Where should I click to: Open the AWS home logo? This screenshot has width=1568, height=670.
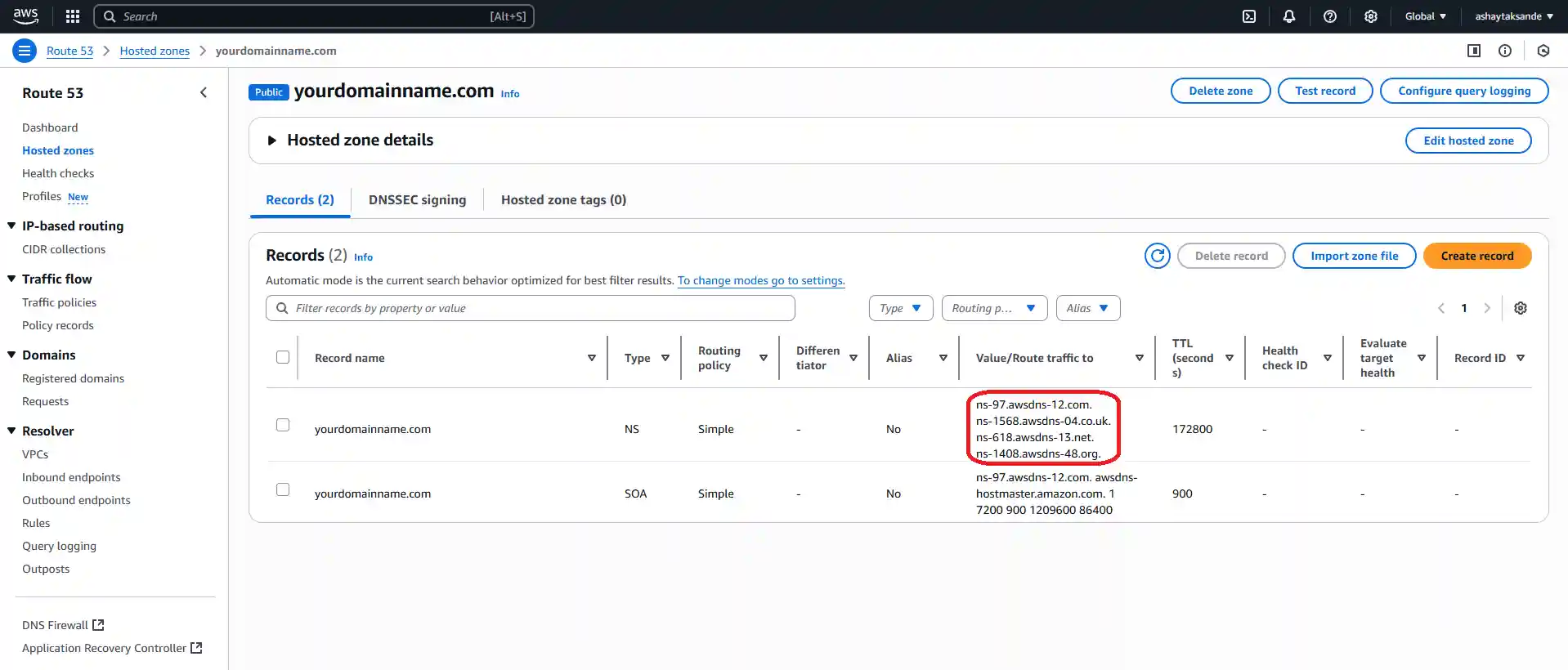click(x=26, y=16)
